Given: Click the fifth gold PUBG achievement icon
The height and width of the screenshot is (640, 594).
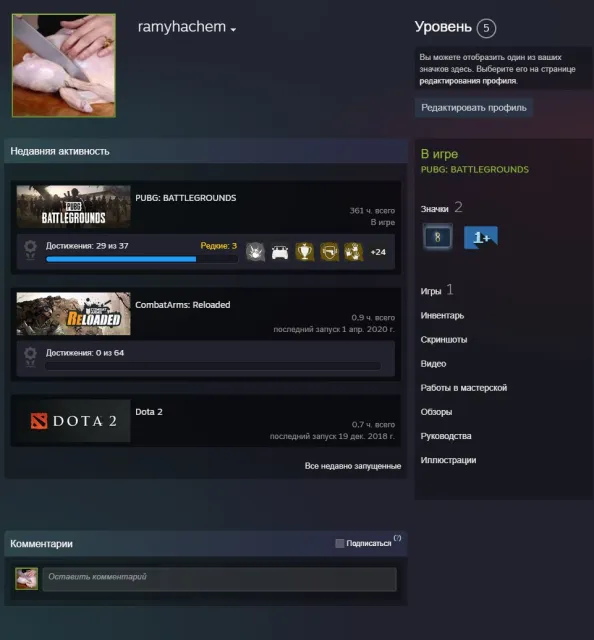Looking at the screenshot, I should point(354,252).
